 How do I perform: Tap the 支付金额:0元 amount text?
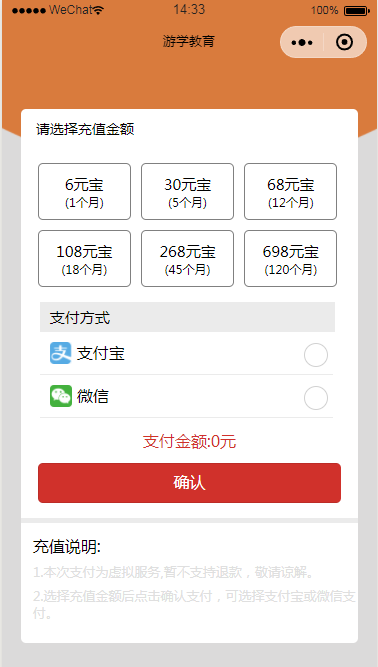click(x=190, y=442)
